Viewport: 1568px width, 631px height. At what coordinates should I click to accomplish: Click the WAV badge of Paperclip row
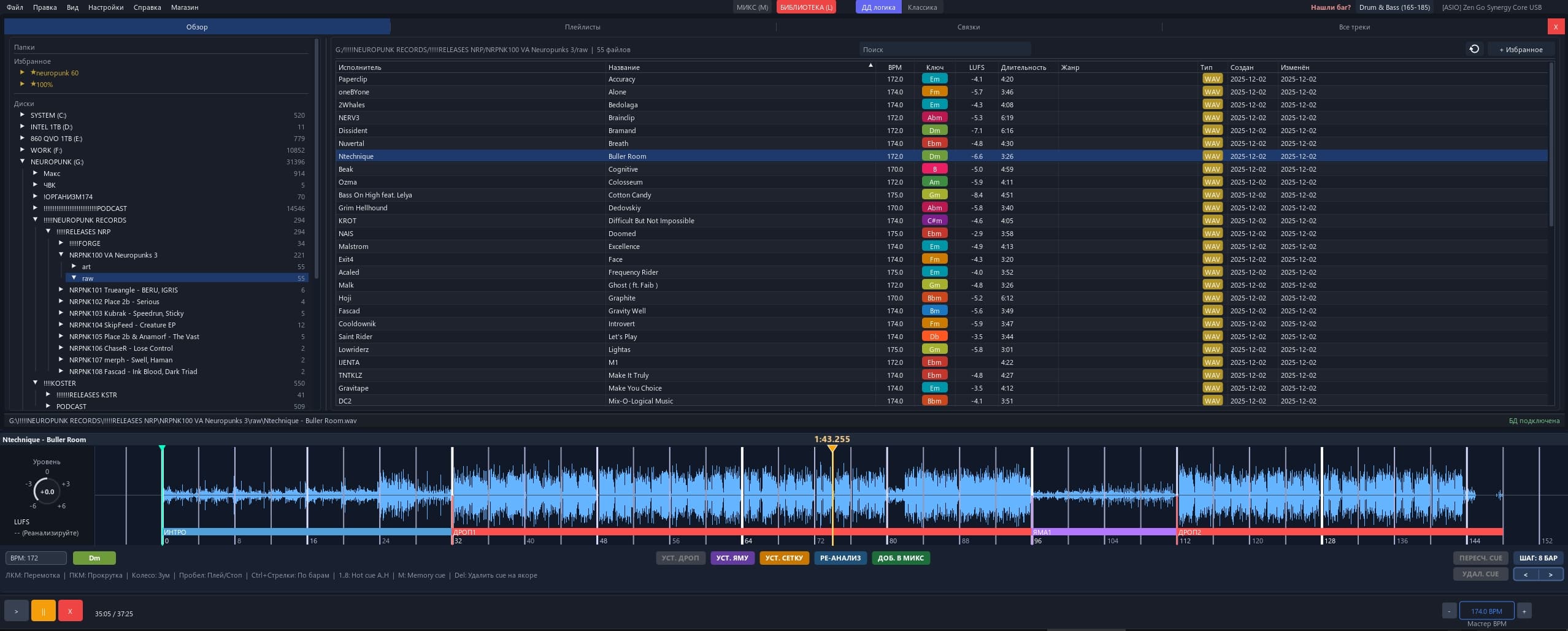(1212, 79)
